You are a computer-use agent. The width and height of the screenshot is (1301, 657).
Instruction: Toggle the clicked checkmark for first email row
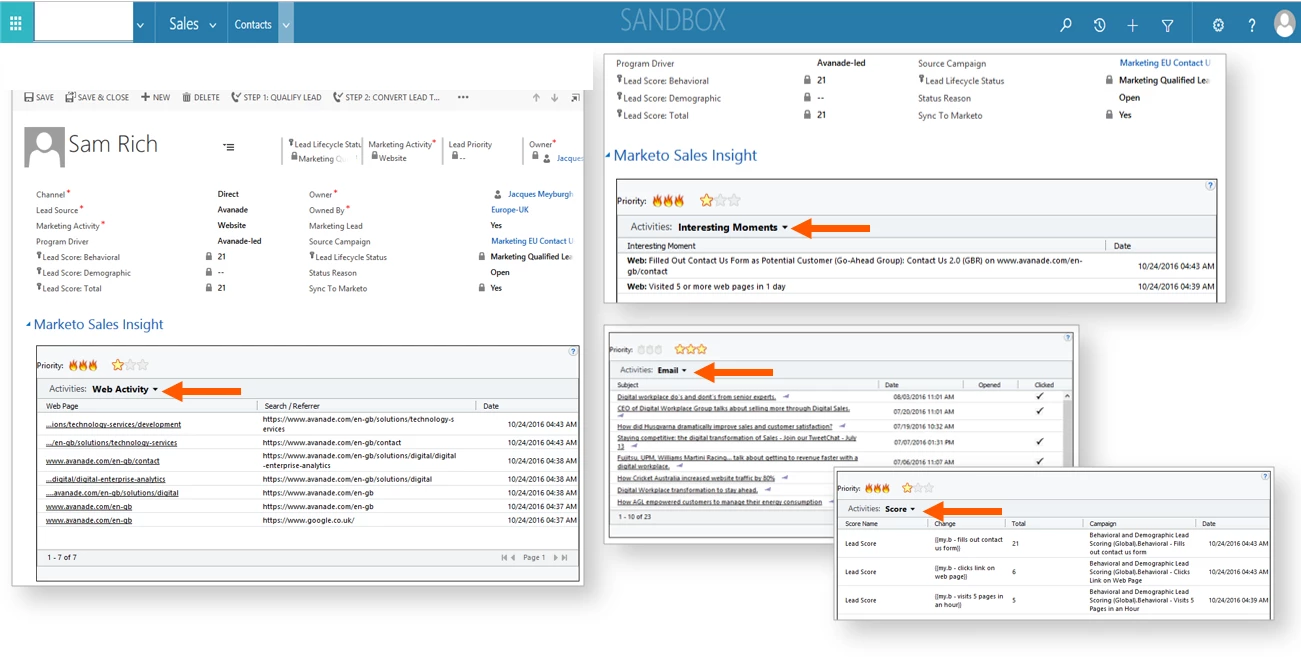click(1040, 396)
